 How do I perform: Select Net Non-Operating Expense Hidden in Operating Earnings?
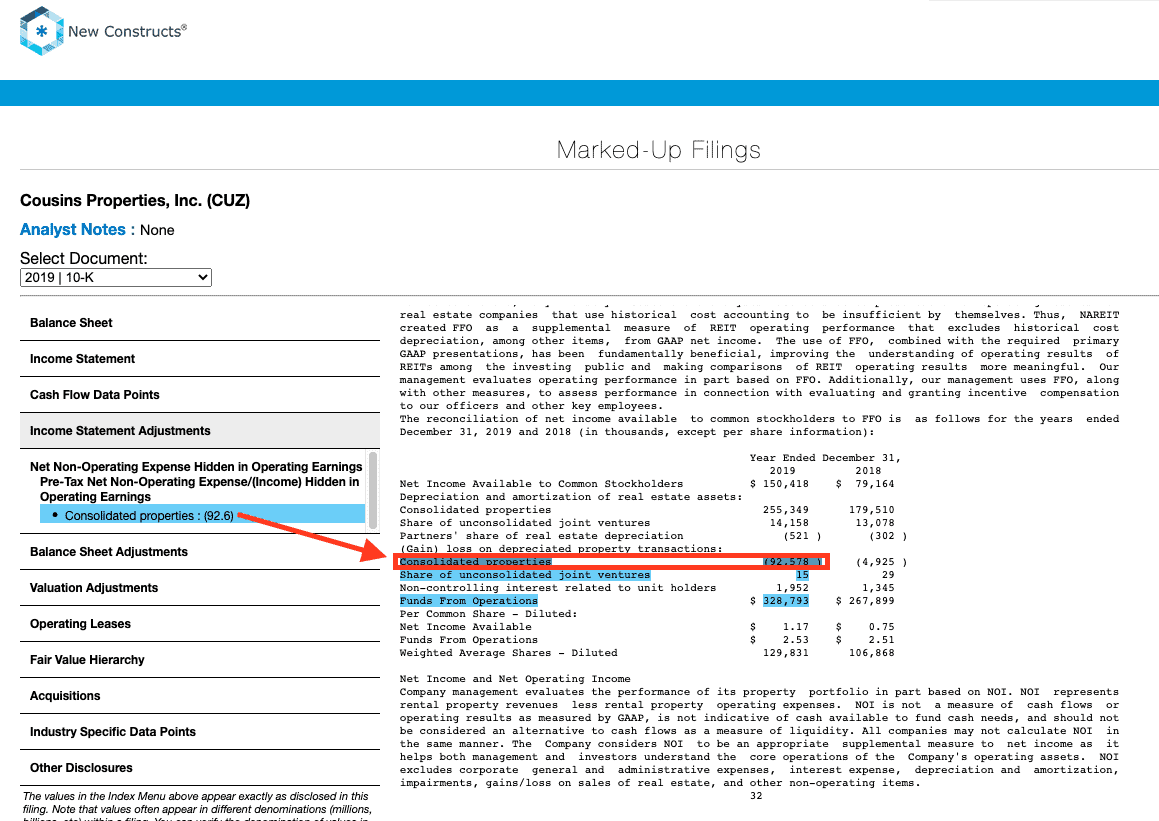(x=196, y=466)
